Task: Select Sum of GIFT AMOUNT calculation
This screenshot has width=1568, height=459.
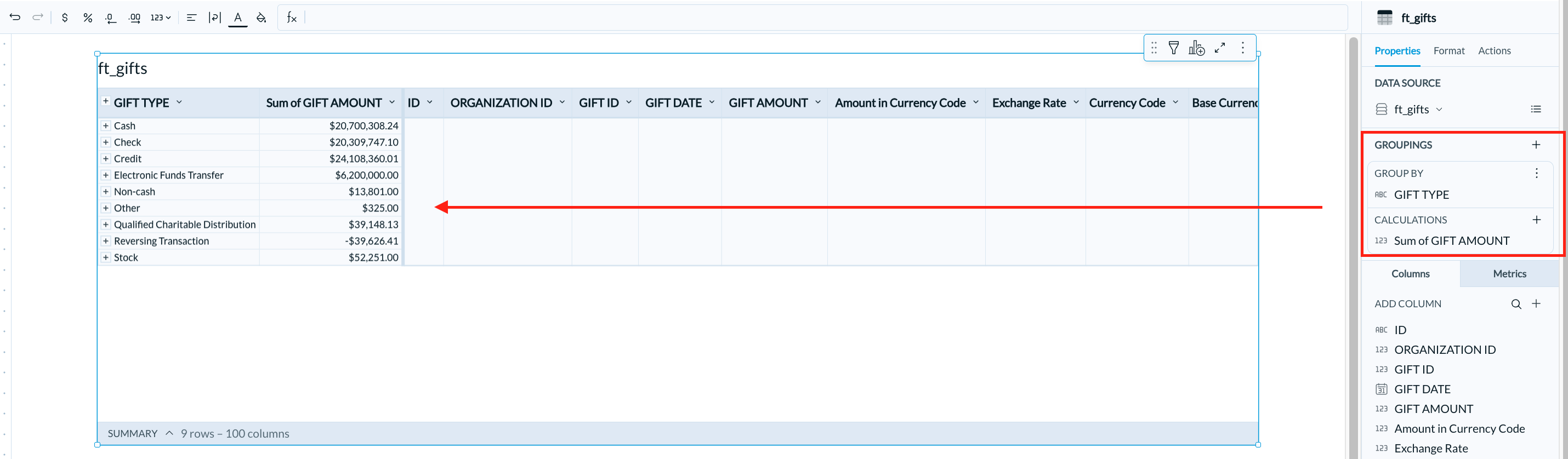Action: pos(1452,242)
